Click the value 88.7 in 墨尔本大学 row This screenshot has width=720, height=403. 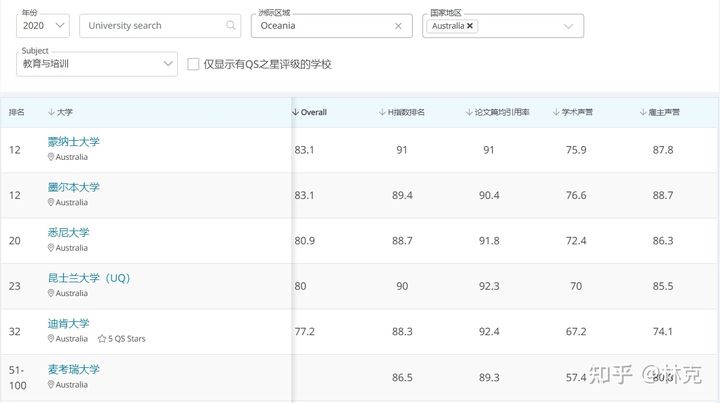[663, 195]
